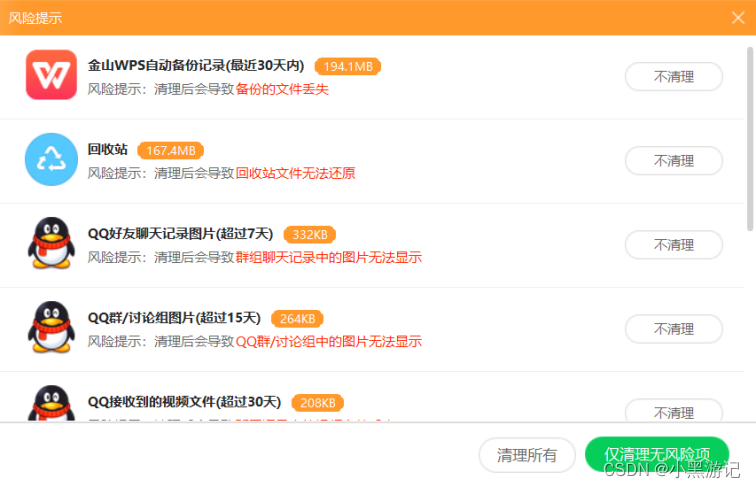Screen dimensions: 756x488
Task: Click the 167.4MB size badge
Action: click(x=171, y=150)
